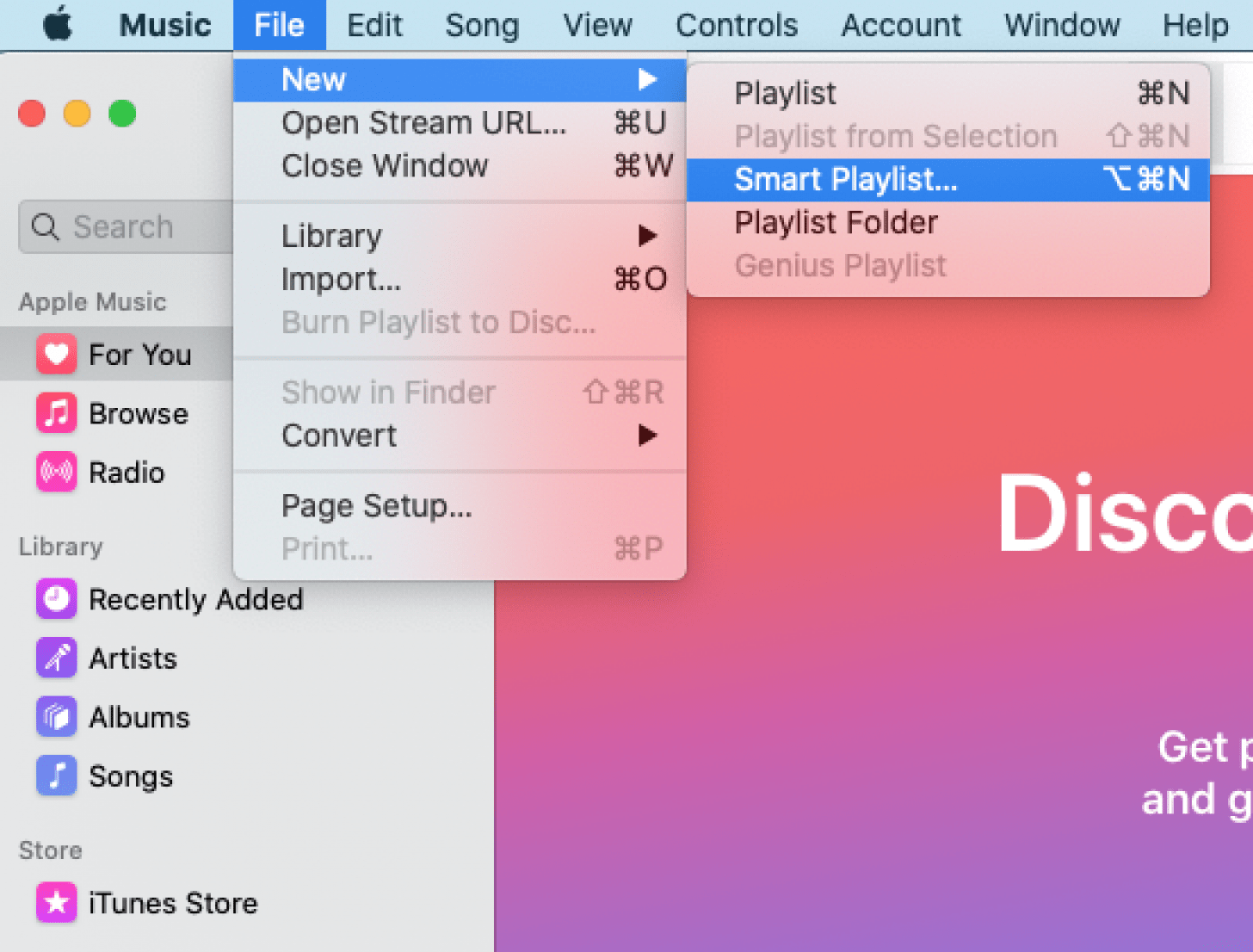The height and width of the screenshot is (952, 1253).
Task: Open the Controls menu
Action: coord(736,25)
